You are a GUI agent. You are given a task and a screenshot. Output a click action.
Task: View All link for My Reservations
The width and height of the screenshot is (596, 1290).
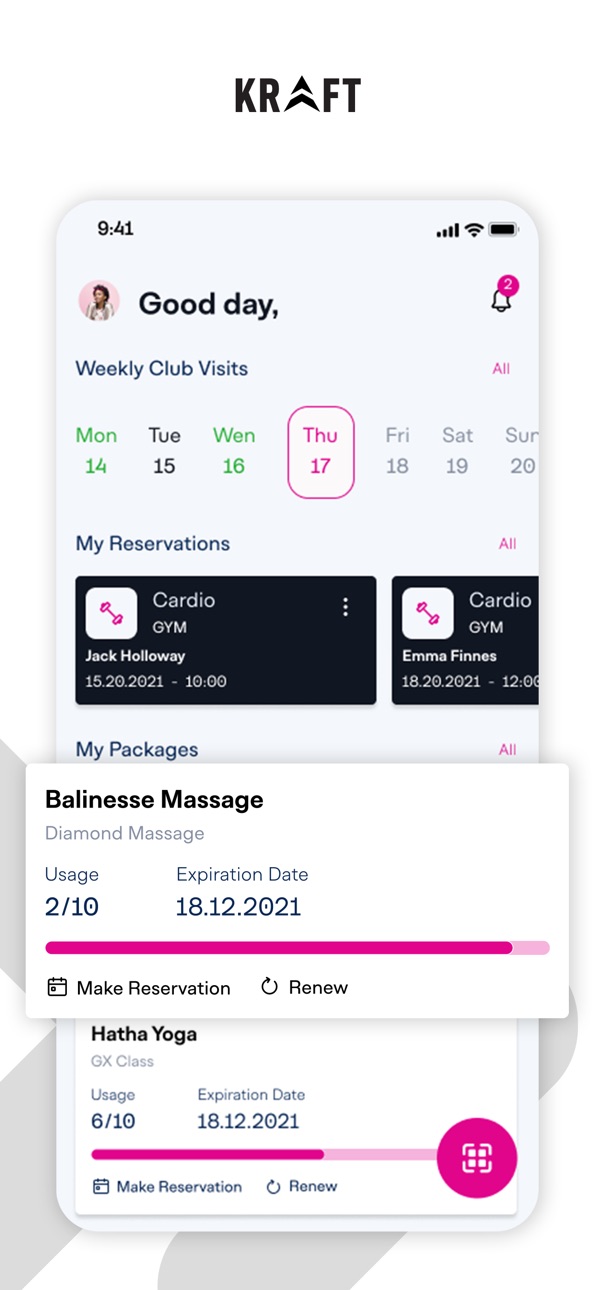pos(508,544)
